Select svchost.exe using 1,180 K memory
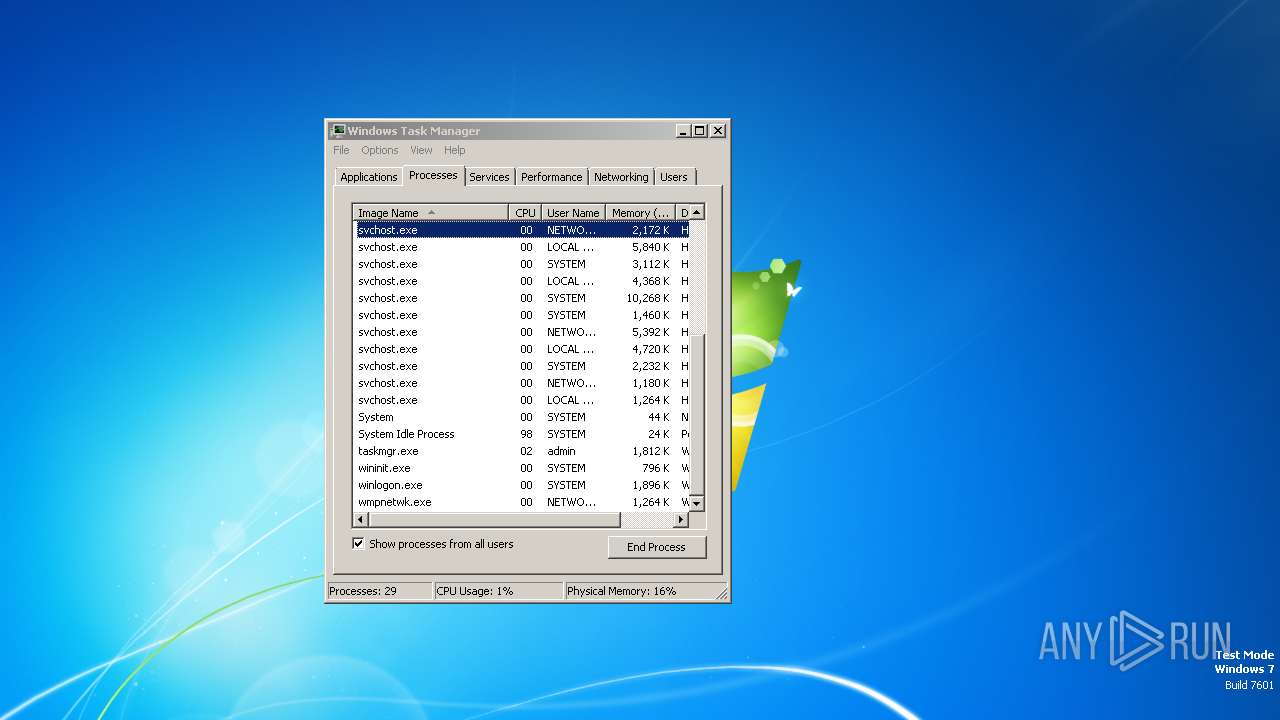The image size is (1280, 720). (x=521, y=383)
